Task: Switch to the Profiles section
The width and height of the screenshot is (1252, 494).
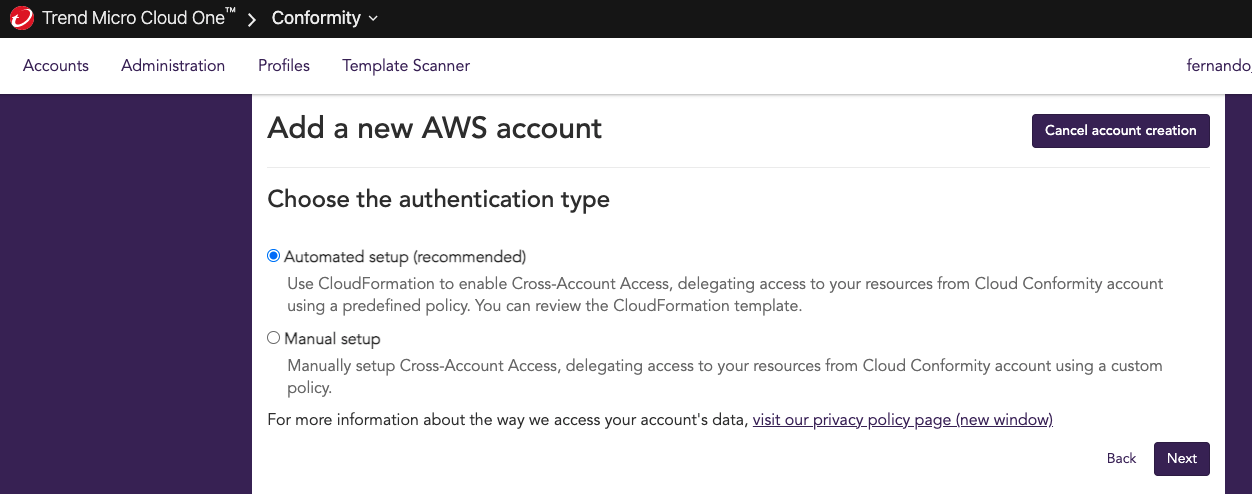Action: 284,66
